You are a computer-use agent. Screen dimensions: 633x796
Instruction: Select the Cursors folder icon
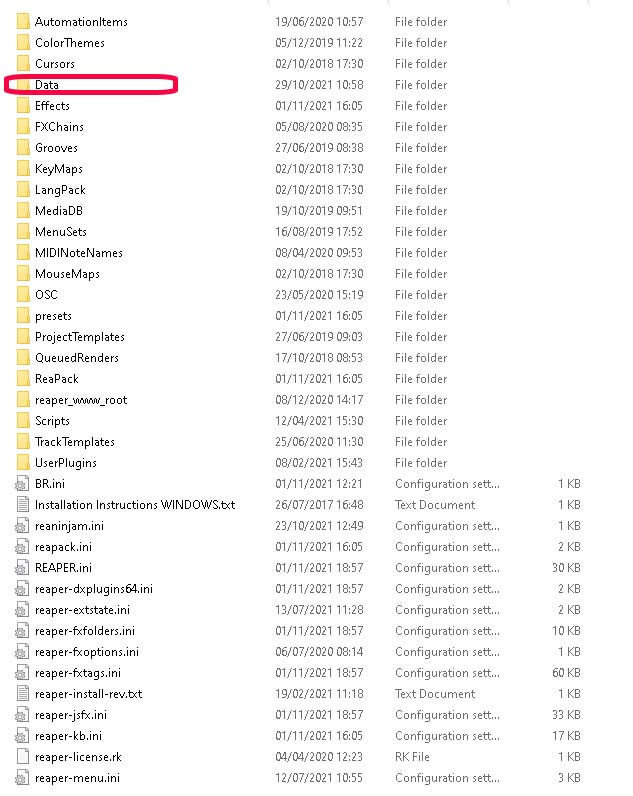(x=23, y=64)
